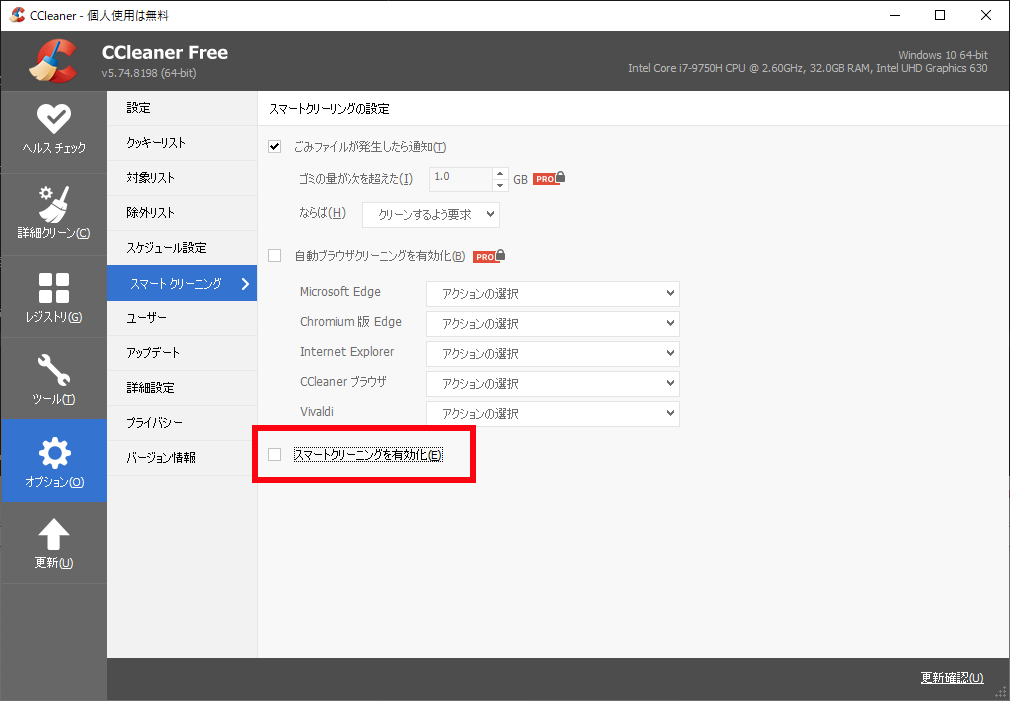Open the バージョン情報 page
This screenshot has width=1010, height=701.
182,457
